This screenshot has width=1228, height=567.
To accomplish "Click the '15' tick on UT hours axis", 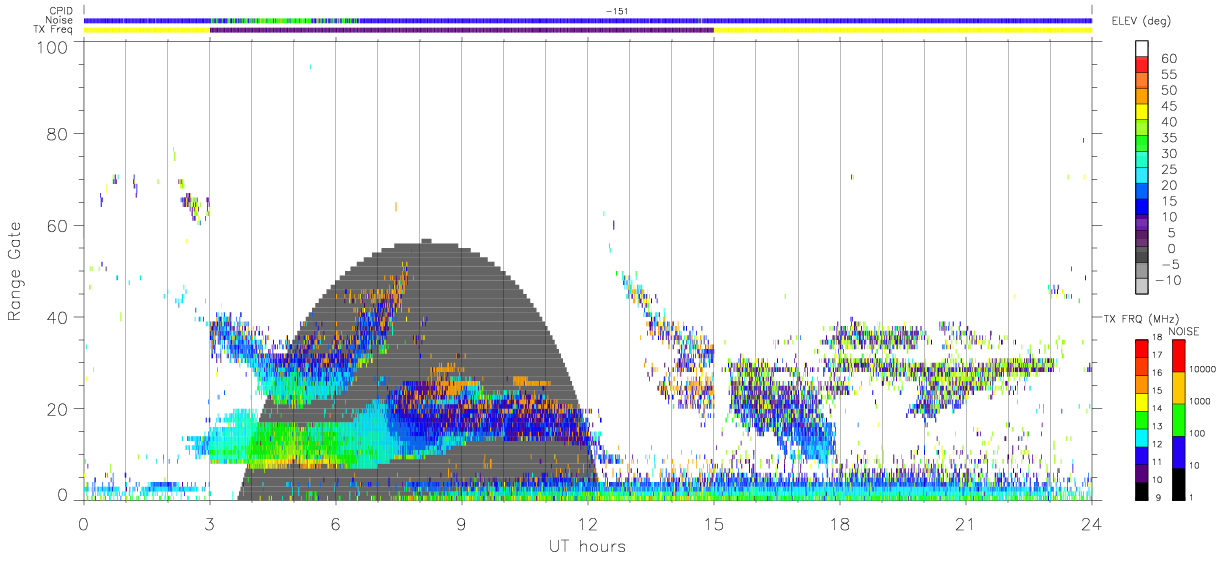I will pos(713,525).
